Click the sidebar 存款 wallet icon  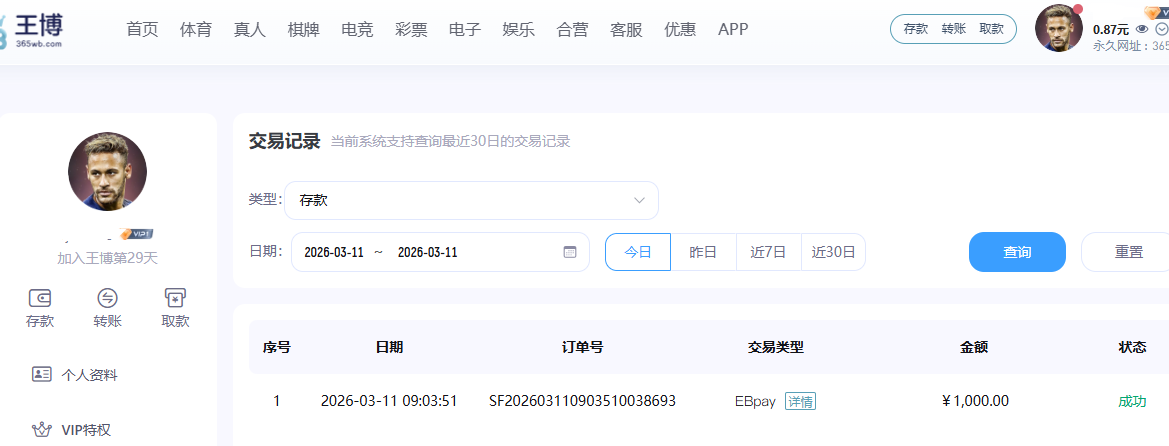[40, 298]
